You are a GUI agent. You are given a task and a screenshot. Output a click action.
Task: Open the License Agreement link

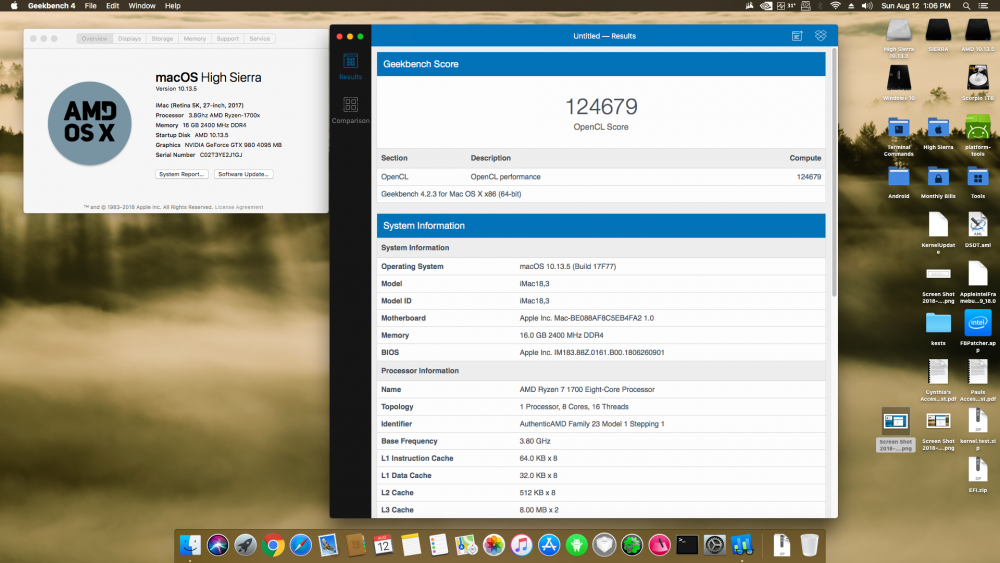pos(239,207)
